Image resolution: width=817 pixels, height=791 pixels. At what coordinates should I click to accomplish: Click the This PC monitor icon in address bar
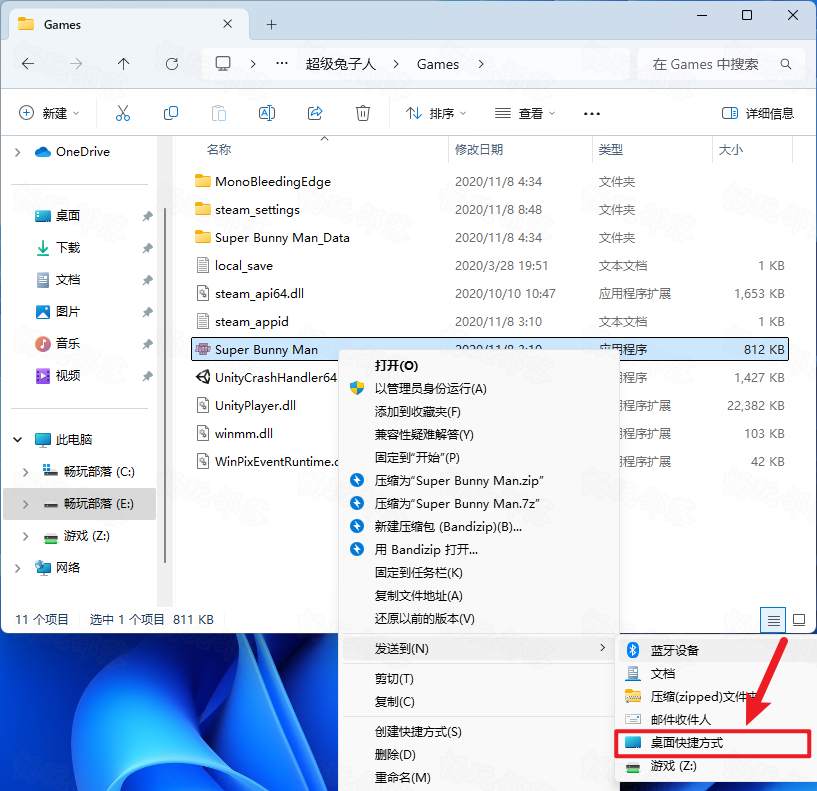(223, 64)
